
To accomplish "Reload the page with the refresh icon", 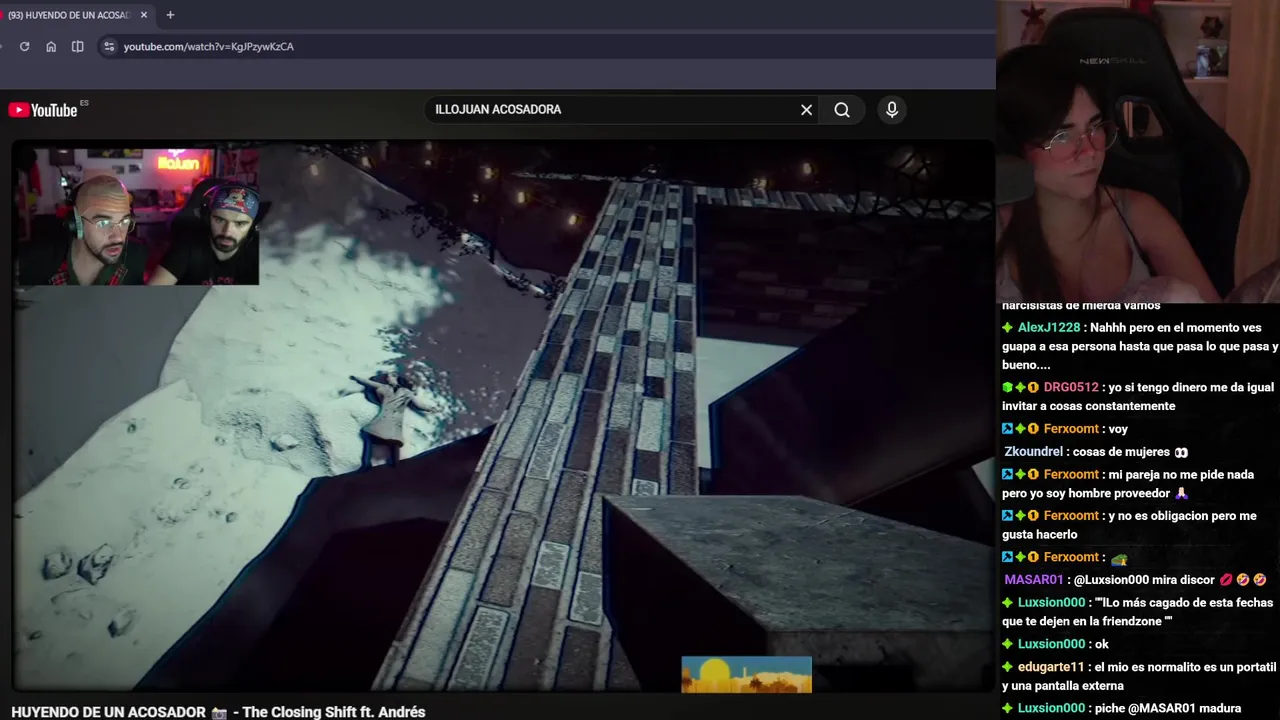I will tap(25, 46).
